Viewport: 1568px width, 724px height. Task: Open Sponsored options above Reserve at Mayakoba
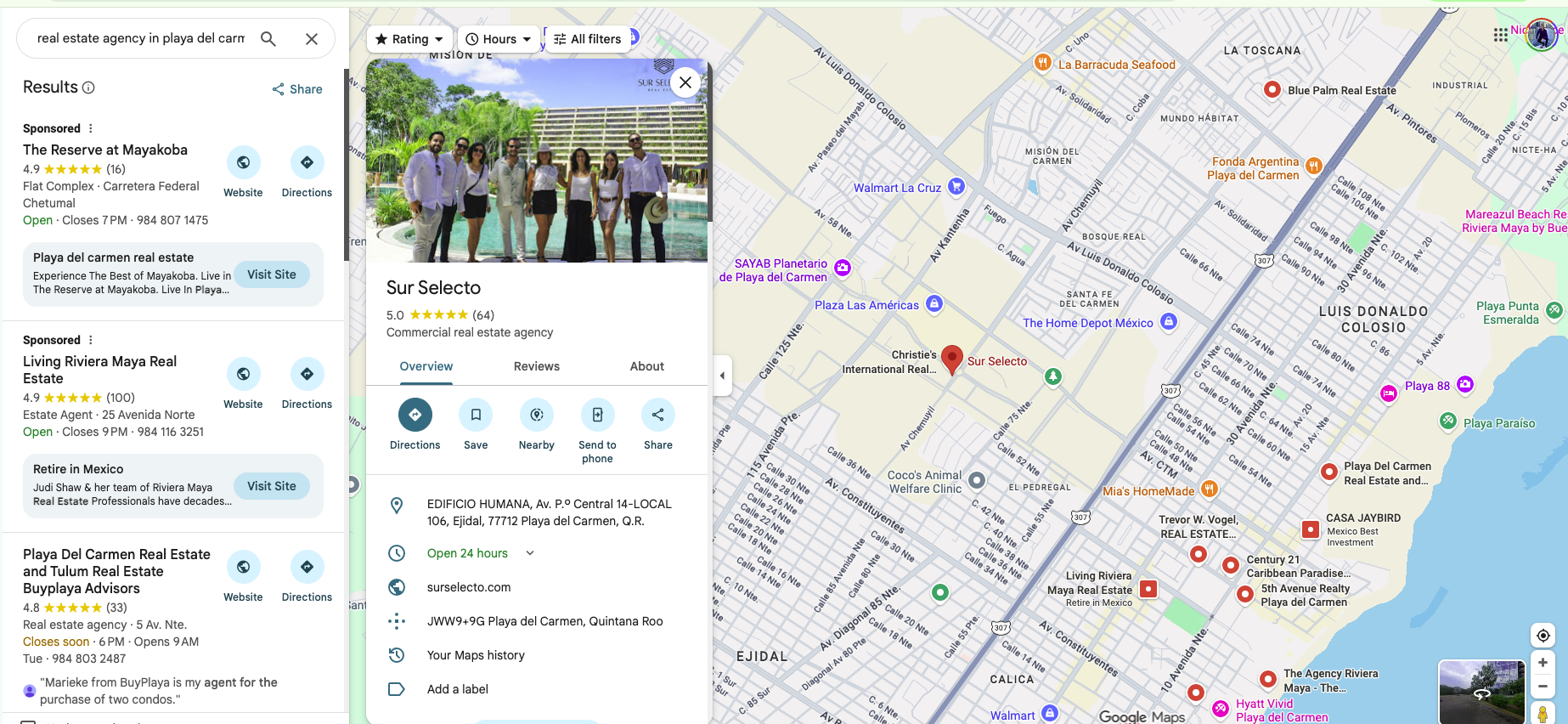91,128
